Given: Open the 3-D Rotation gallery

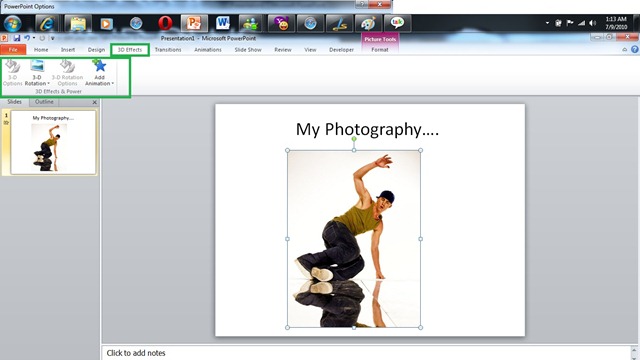Looking at the screenshot, I should click(37, 73).
